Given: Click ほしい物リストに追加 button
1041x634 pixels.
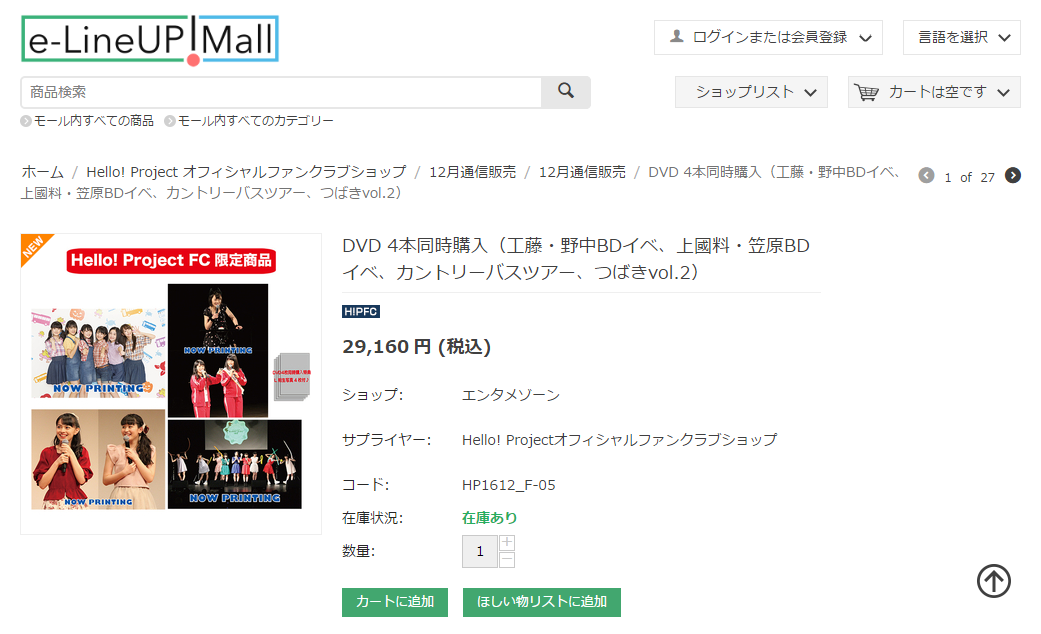Looking at the screenshot, I should tap(542, 602).
